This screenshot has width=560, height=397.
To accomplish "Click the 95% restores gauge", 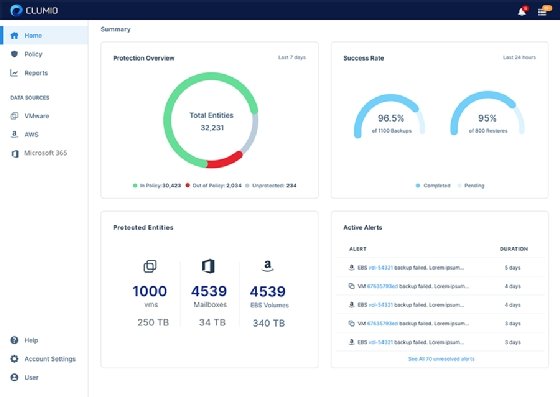I will coord(487,114).
